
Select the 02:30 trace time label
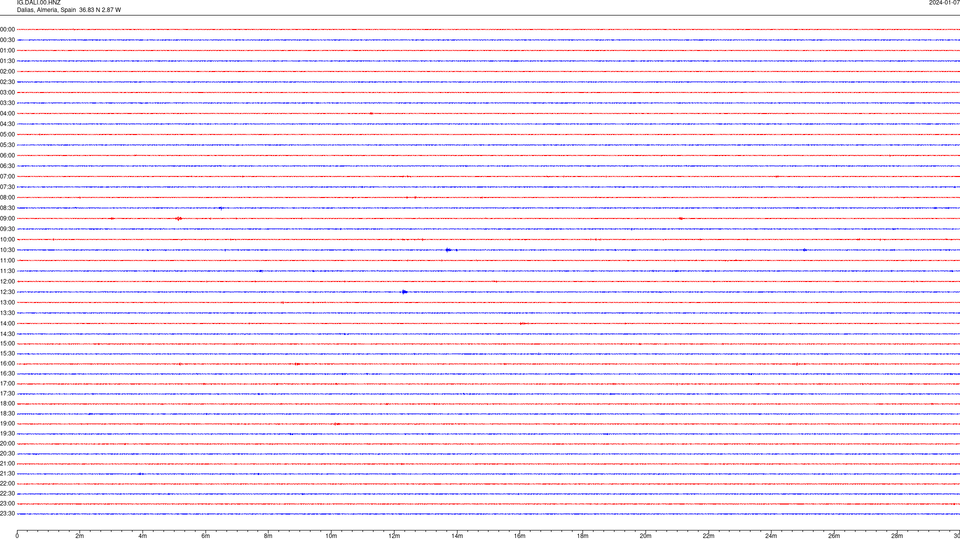click(7, 82)
